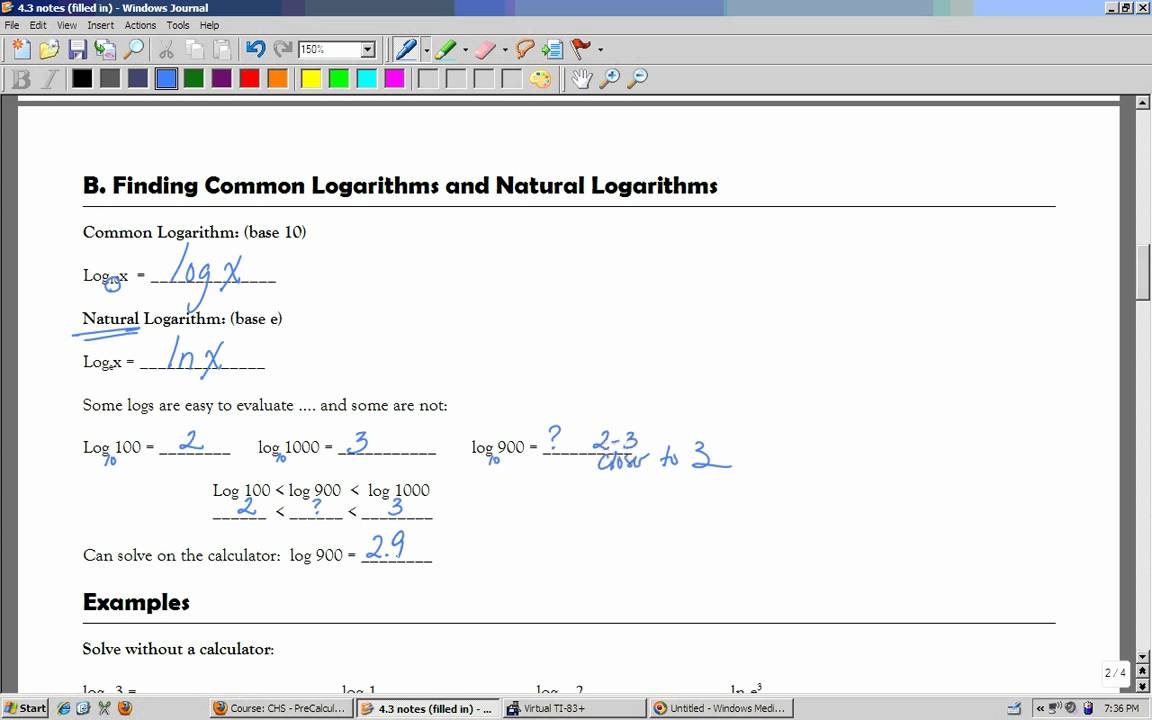
Task: Pick the black ink color swatch
Action: 82,79
